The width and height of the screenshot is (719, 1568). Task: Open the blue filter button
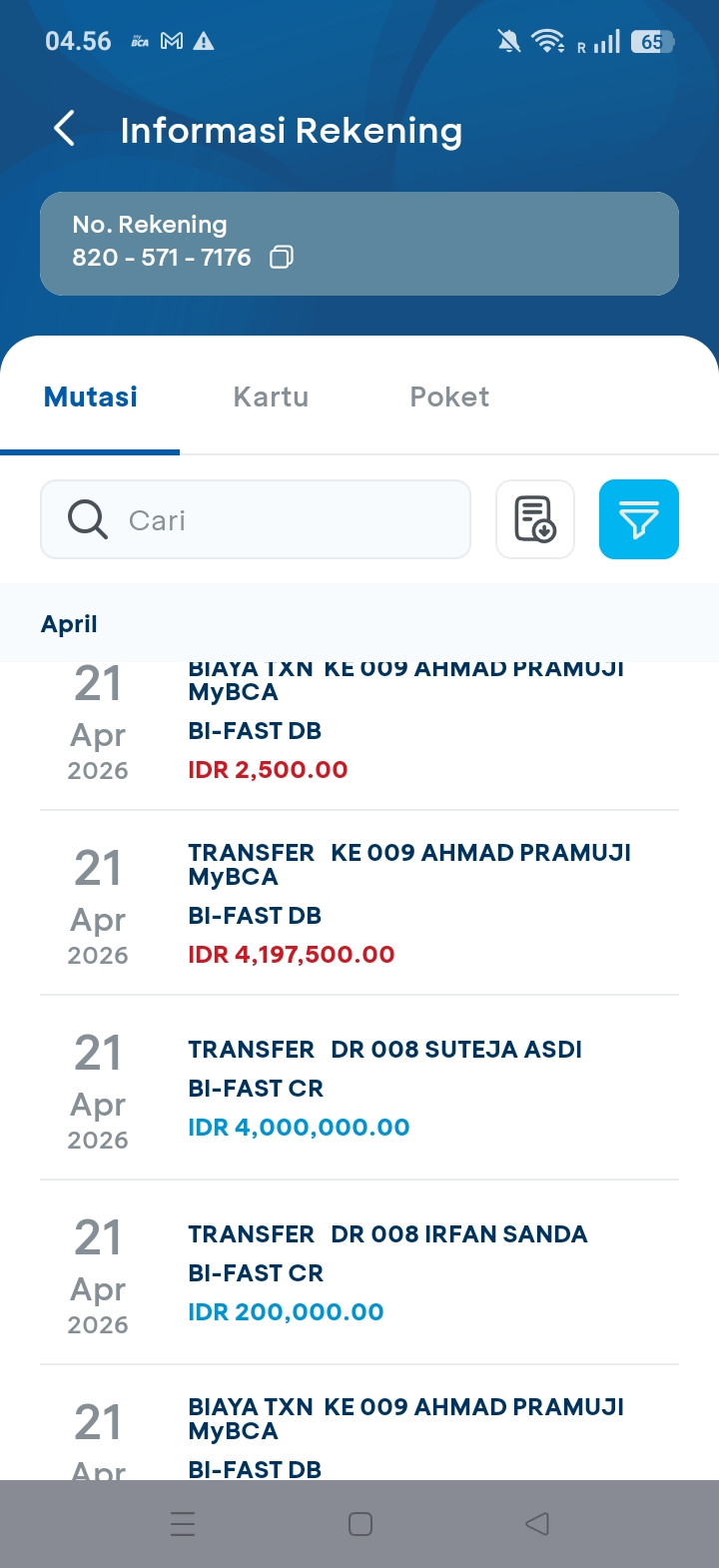pyautogui.click(x=639, y=519)
